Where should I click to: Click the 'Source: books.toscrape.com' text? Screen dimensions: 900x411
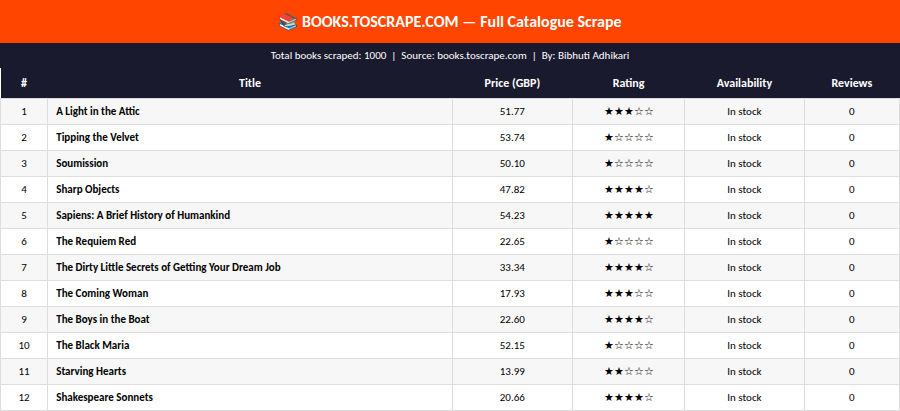tap(464, 56)
